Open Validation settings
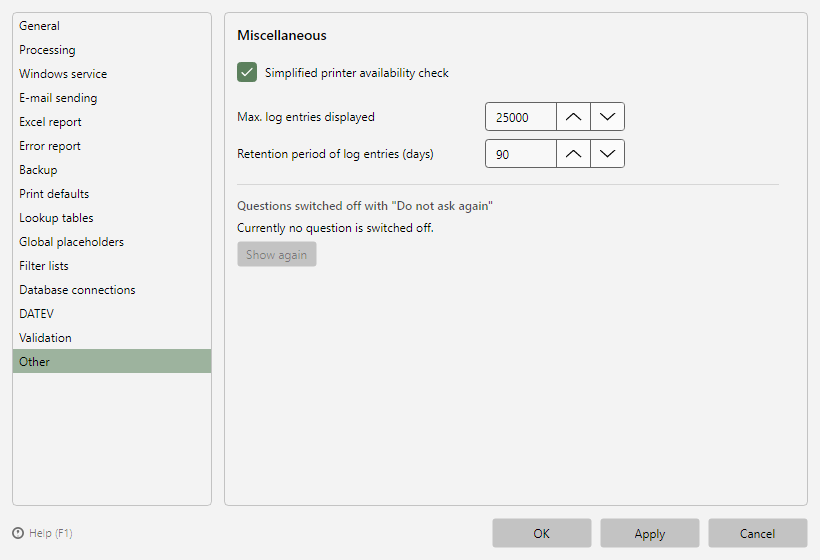This screenshot has width=820, height=560. (x=112, y=338)
